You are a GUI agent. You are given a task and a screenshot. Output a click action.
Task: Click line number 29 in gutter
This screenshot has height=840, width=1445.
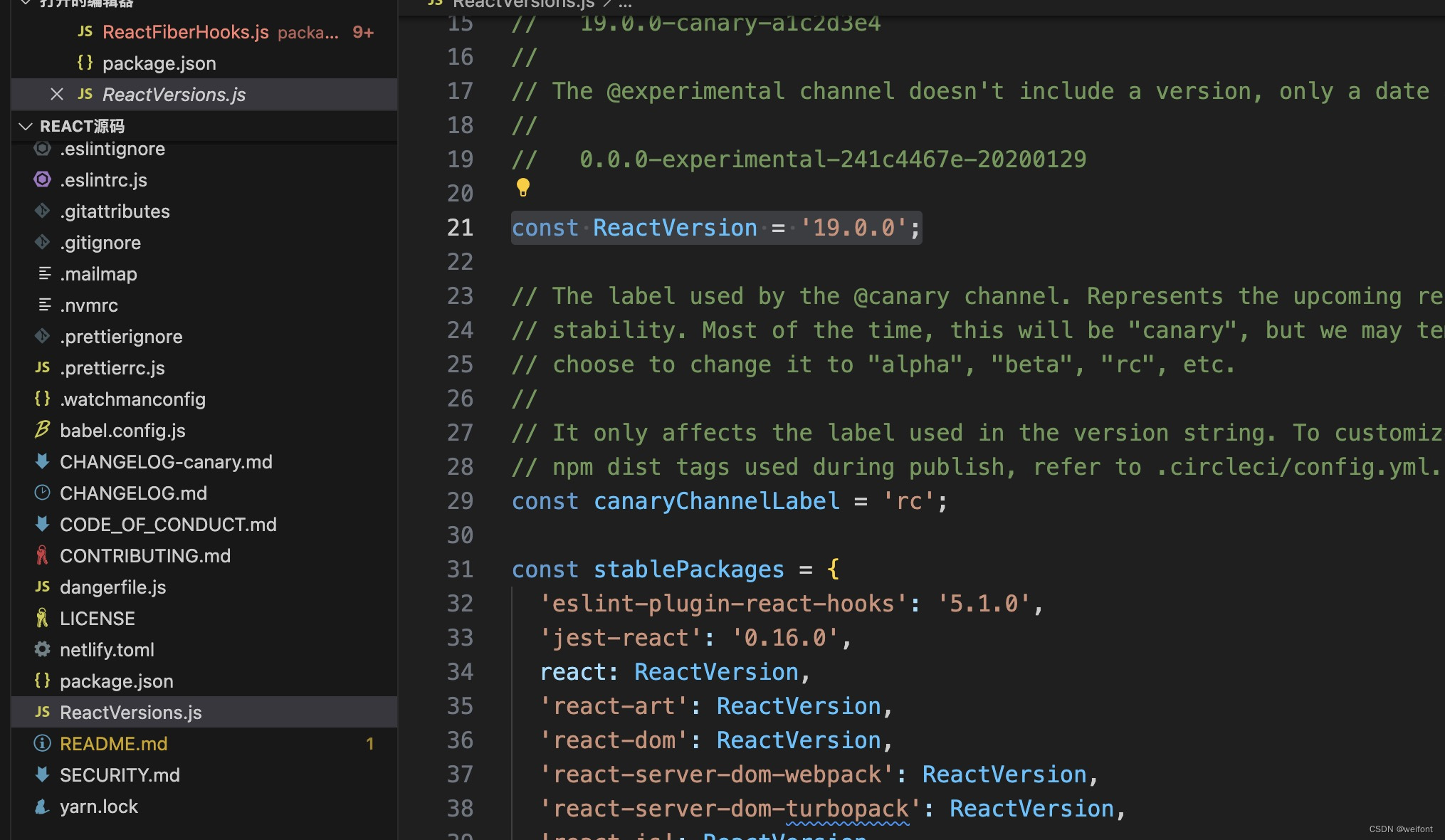coord(460,501)
